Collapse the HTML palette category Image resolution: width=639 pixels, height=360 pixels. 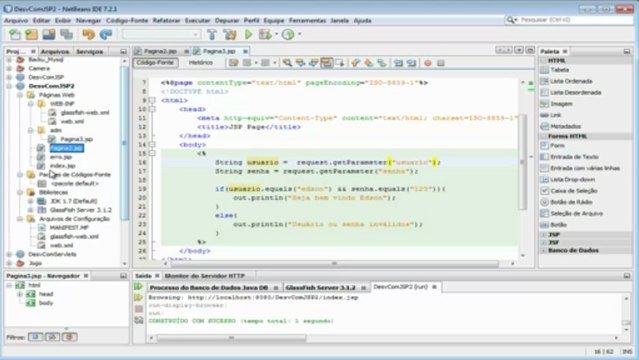point(544,61)
